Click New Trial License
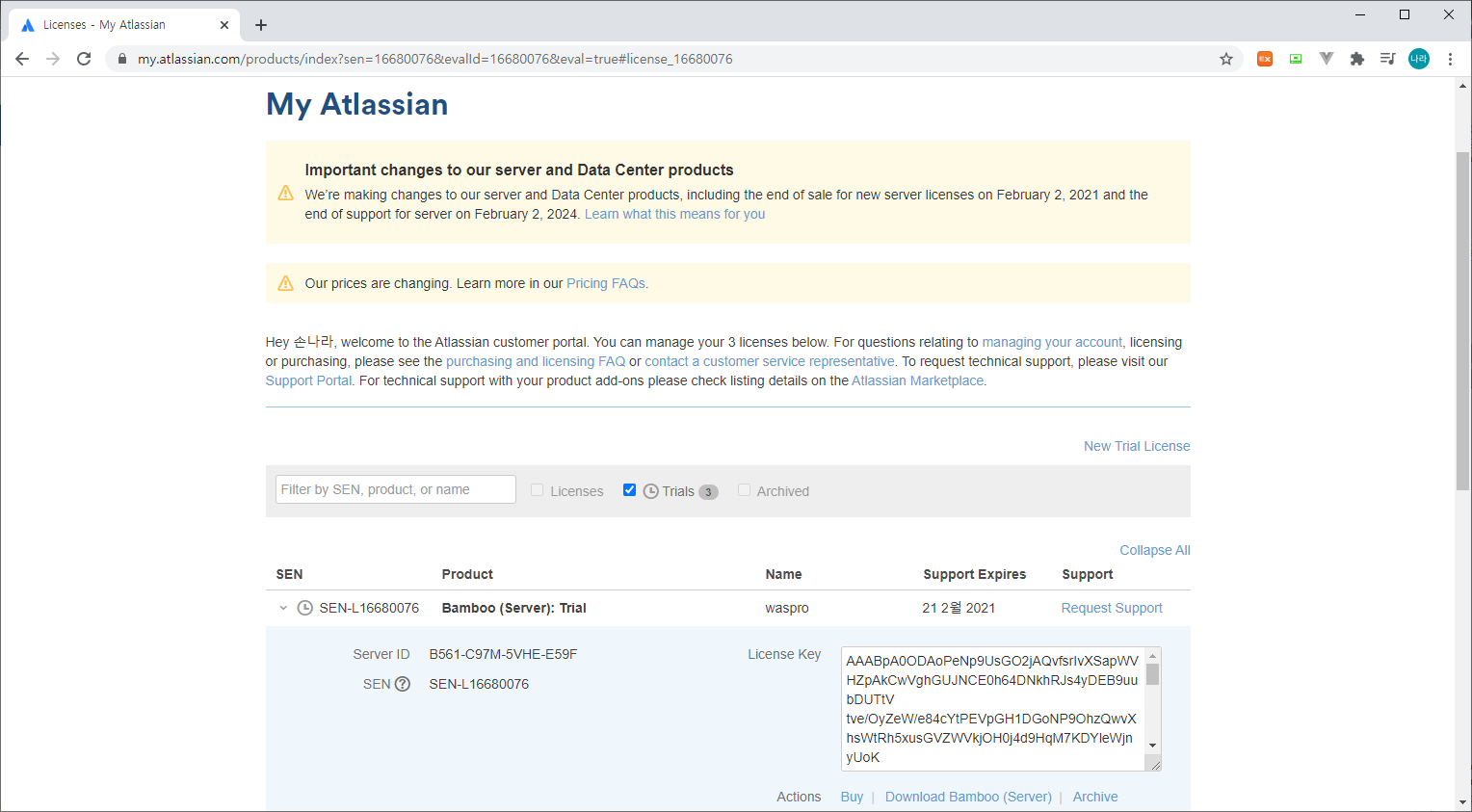The image size is (1472, 812). [x=1137, y=446]
